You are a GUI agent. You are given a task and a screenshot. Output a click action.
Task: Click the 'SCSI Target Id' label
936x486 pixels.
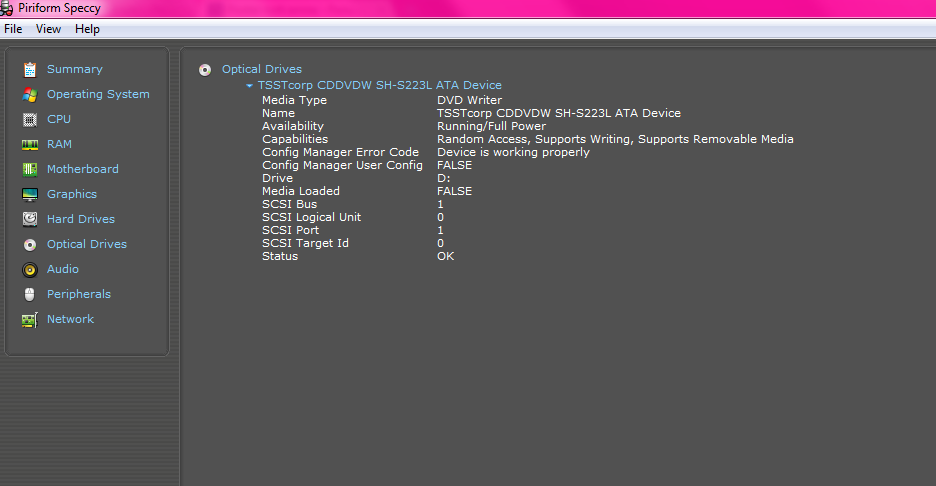pyautogui.click(x=306, y=244)
